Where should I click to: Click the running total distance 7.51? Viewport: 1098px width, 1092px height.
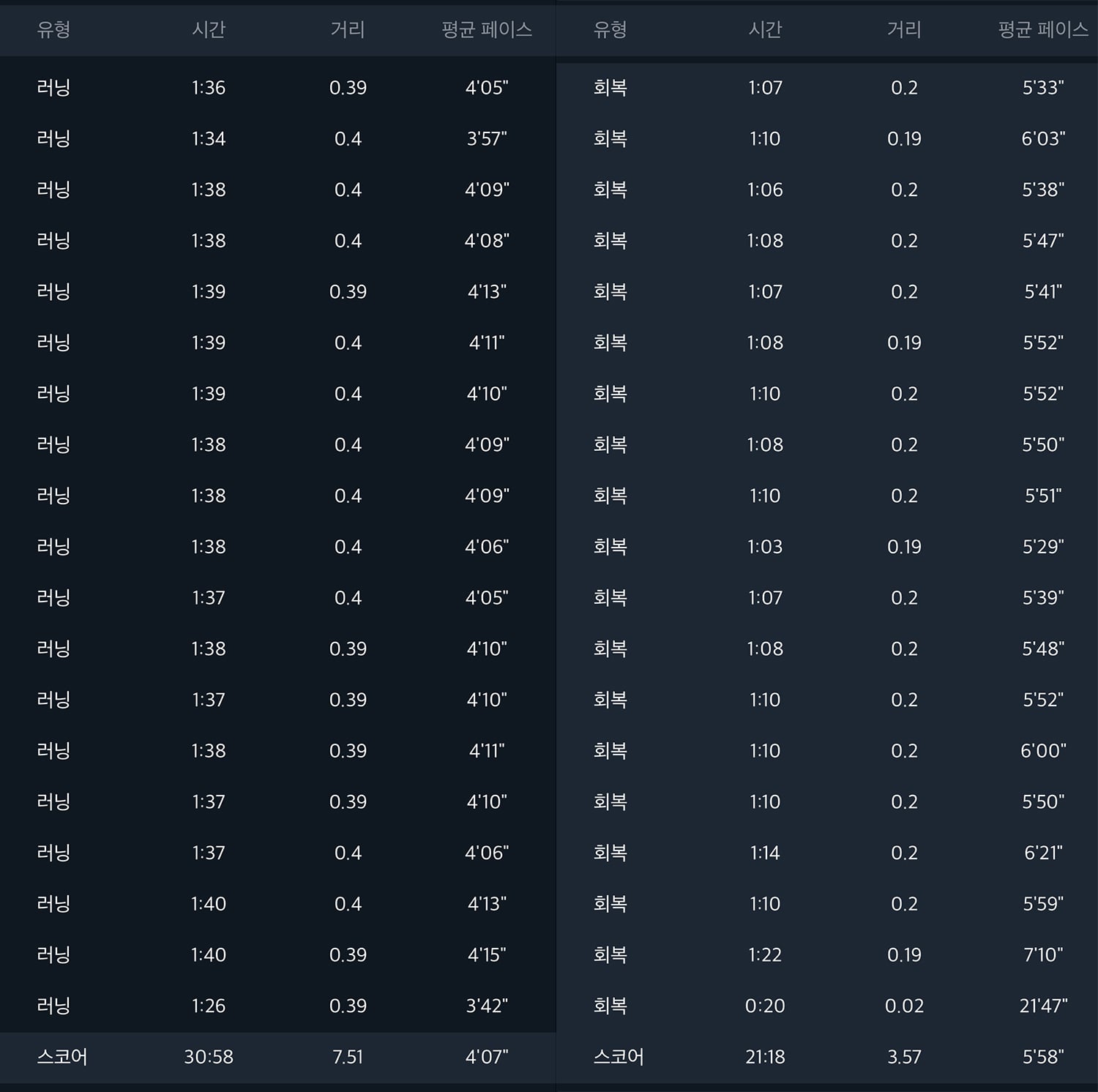tap(348, 1057)
